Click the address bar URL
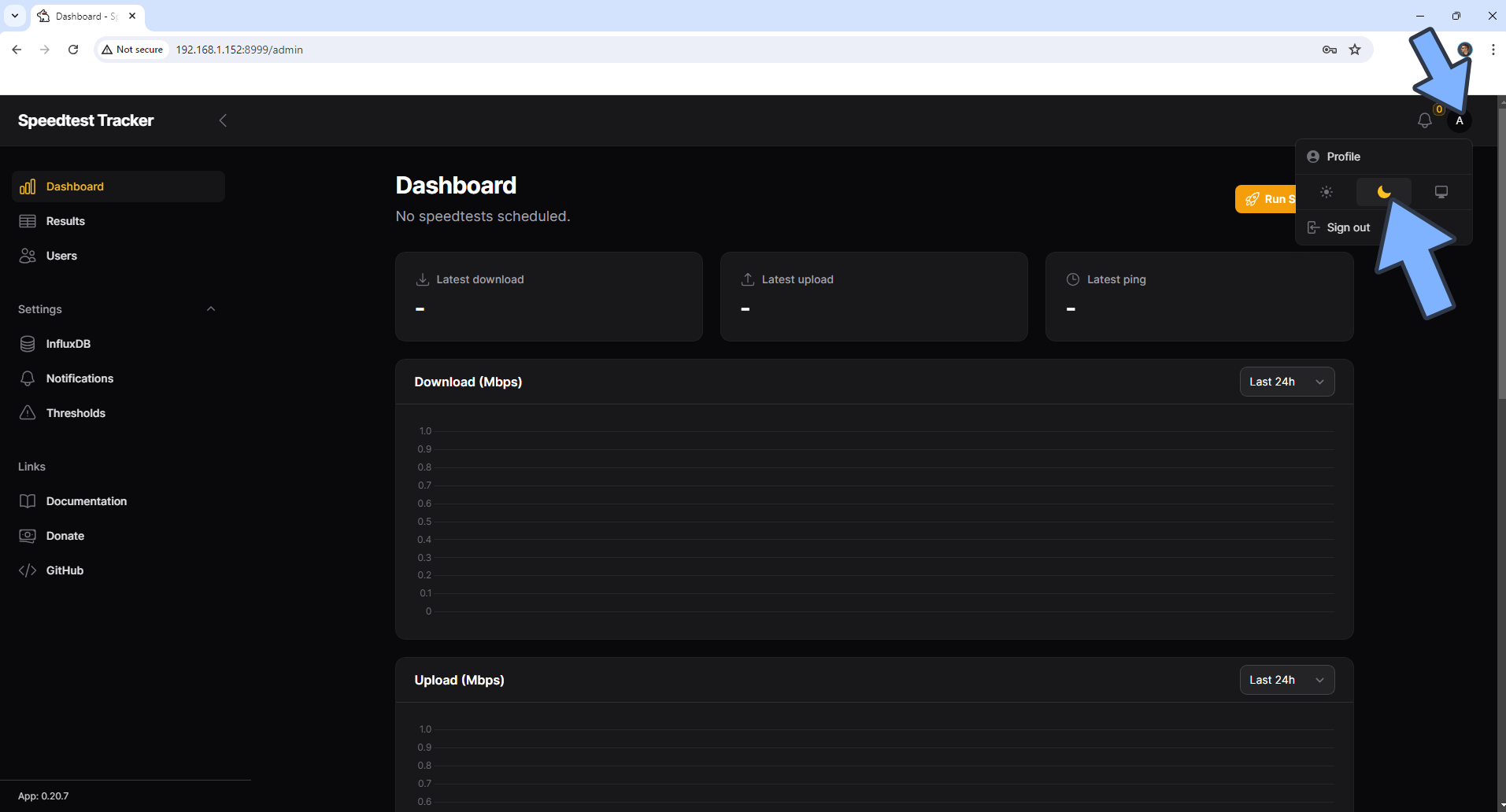 click(239, 50)
